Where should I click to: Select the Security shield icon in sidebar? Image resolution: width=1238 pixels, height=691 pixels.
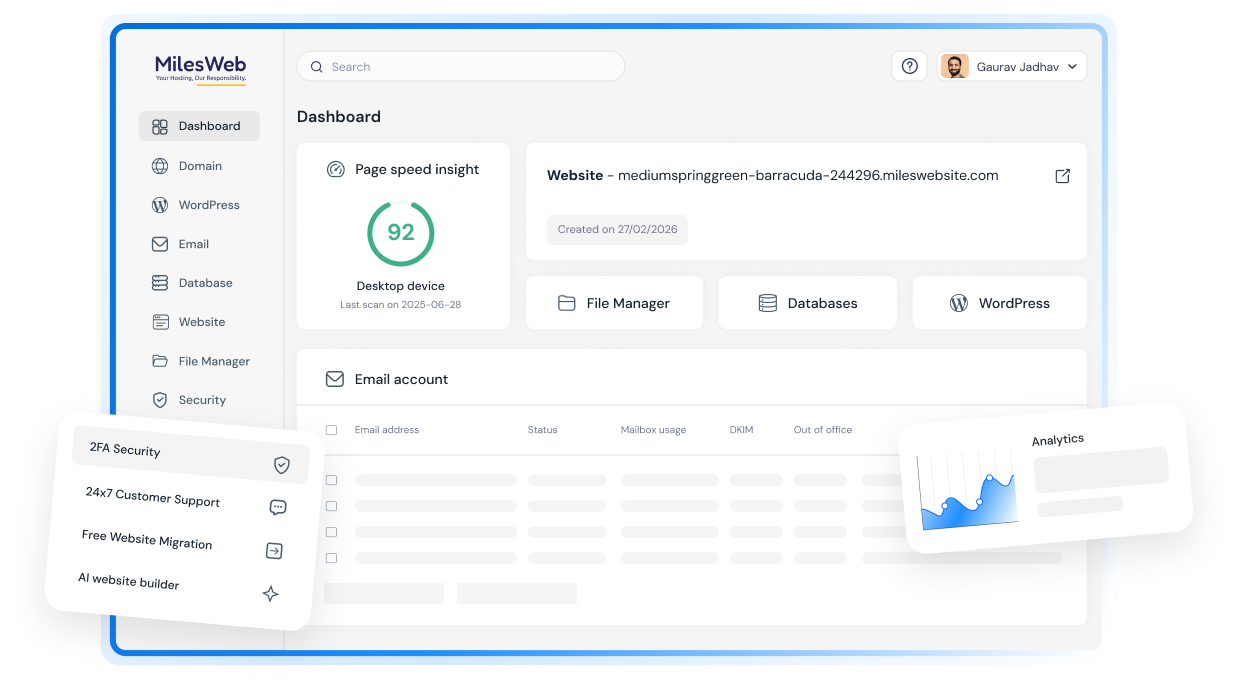(159, 399)
